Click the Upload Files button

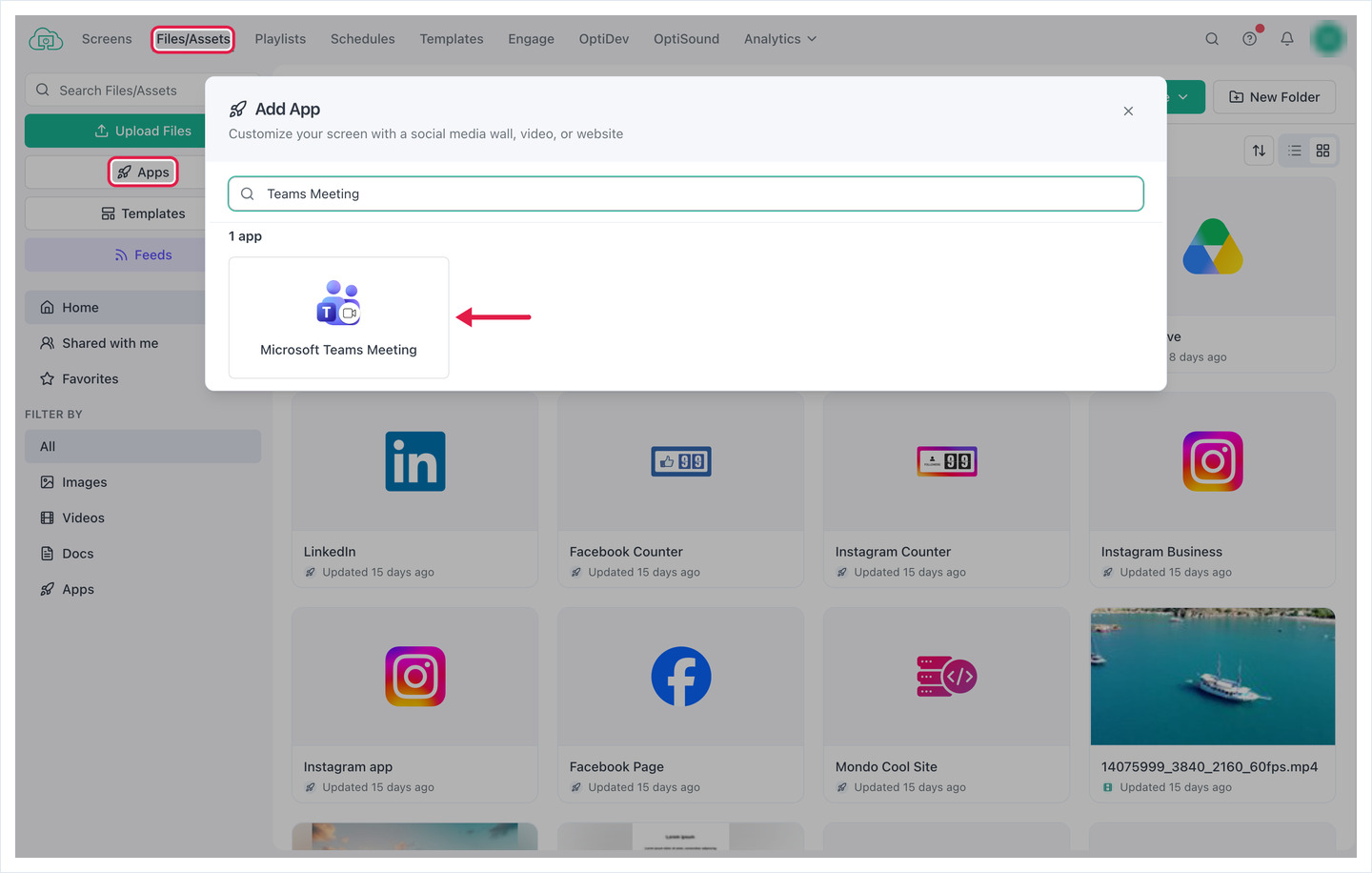(115, 131)
